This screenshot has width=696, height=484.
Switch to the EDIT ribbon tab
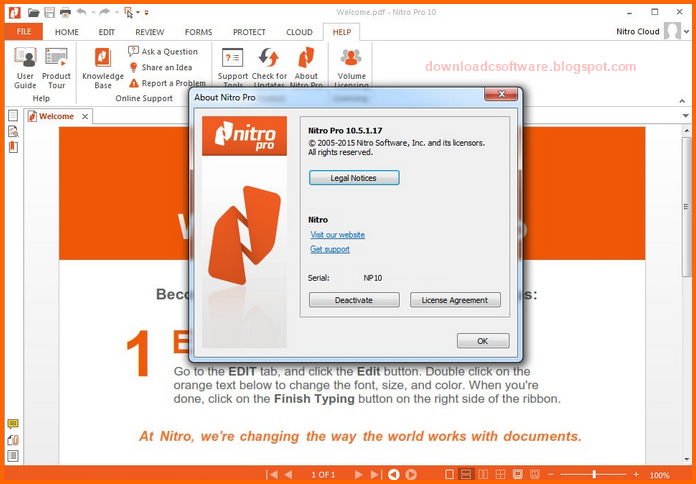107,32
